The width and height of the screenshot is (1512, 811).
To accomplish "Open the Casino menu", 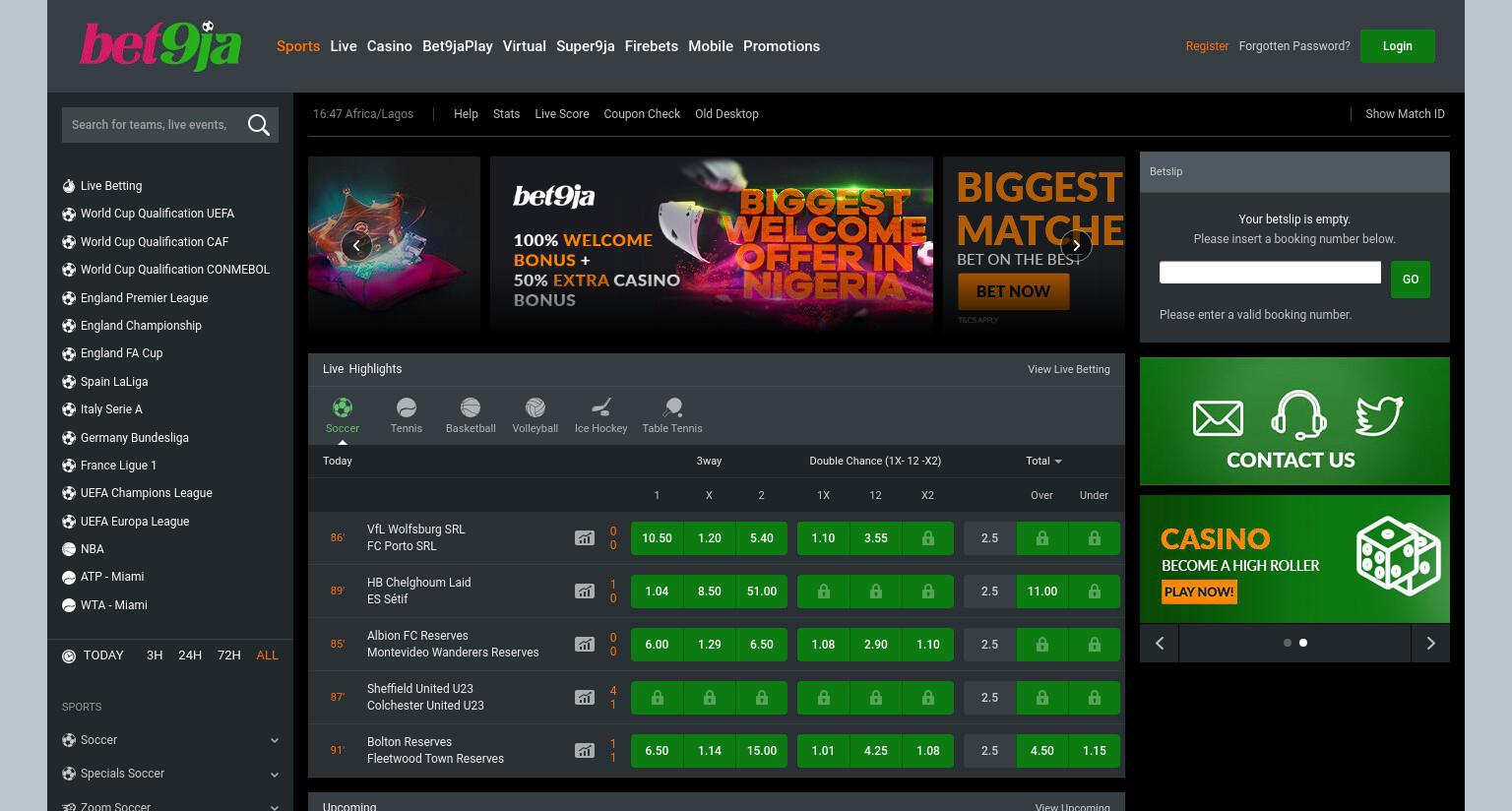I will point(390,46).
